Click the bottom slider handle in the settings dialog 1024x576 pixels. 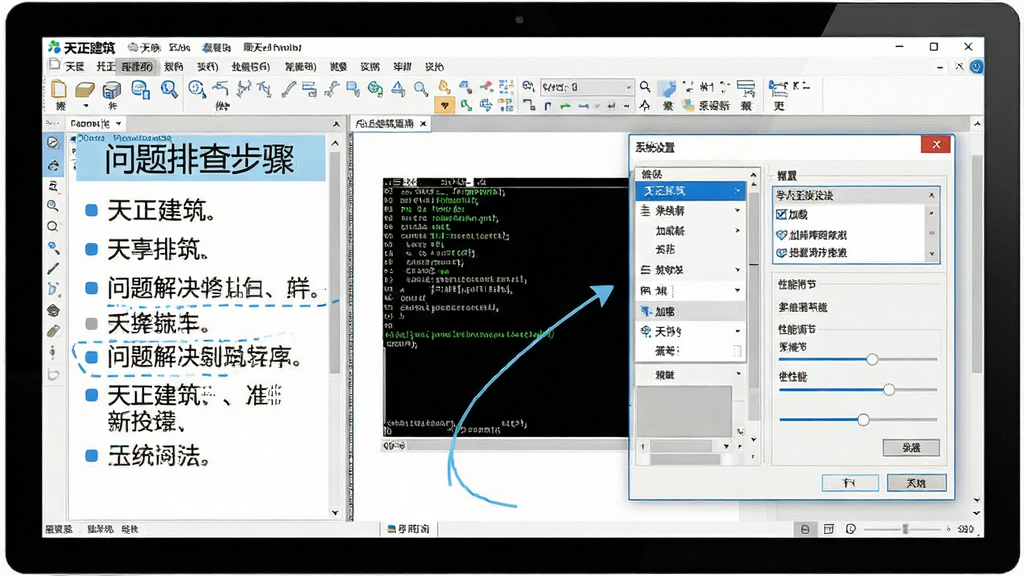click(863, 420)
